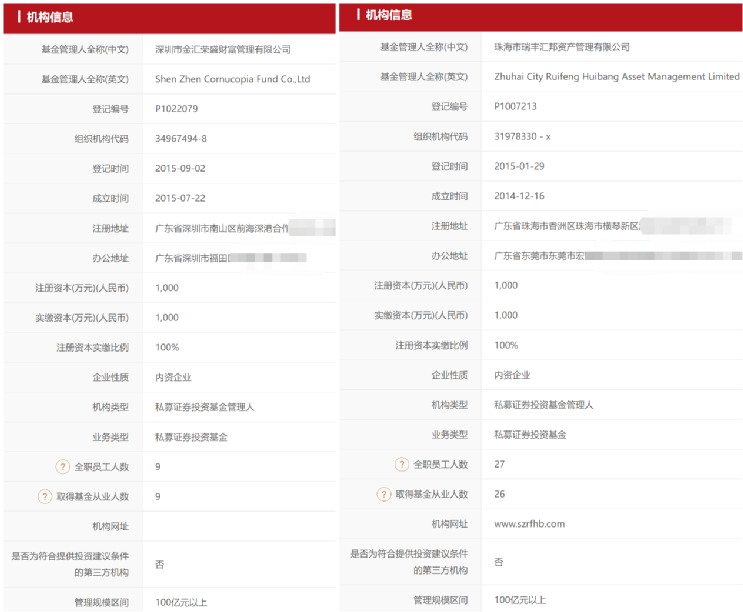Click 100% paid-in ratio in left panel
This screenshot has height=612, width=743.
(x=167, y=347)
